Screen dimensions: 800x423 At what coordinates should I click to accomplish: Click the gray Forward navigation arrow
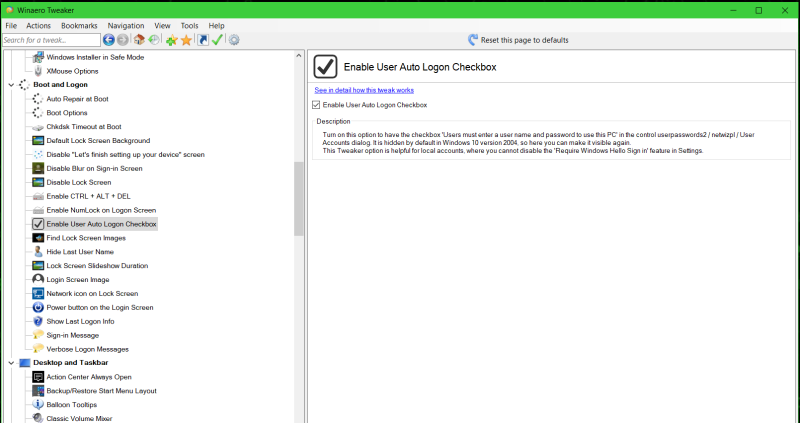pyautogui.click(x=122, y=40)
